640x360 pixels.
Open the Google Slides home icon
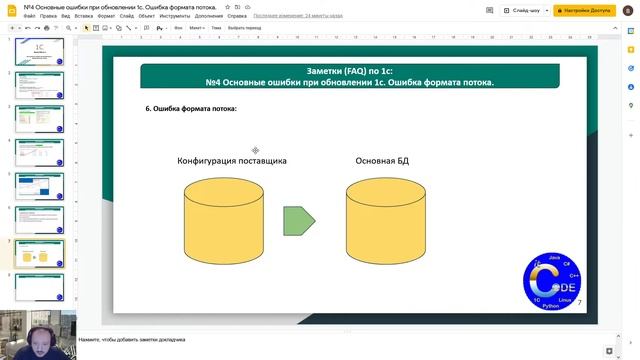click(x=12, y=11)
